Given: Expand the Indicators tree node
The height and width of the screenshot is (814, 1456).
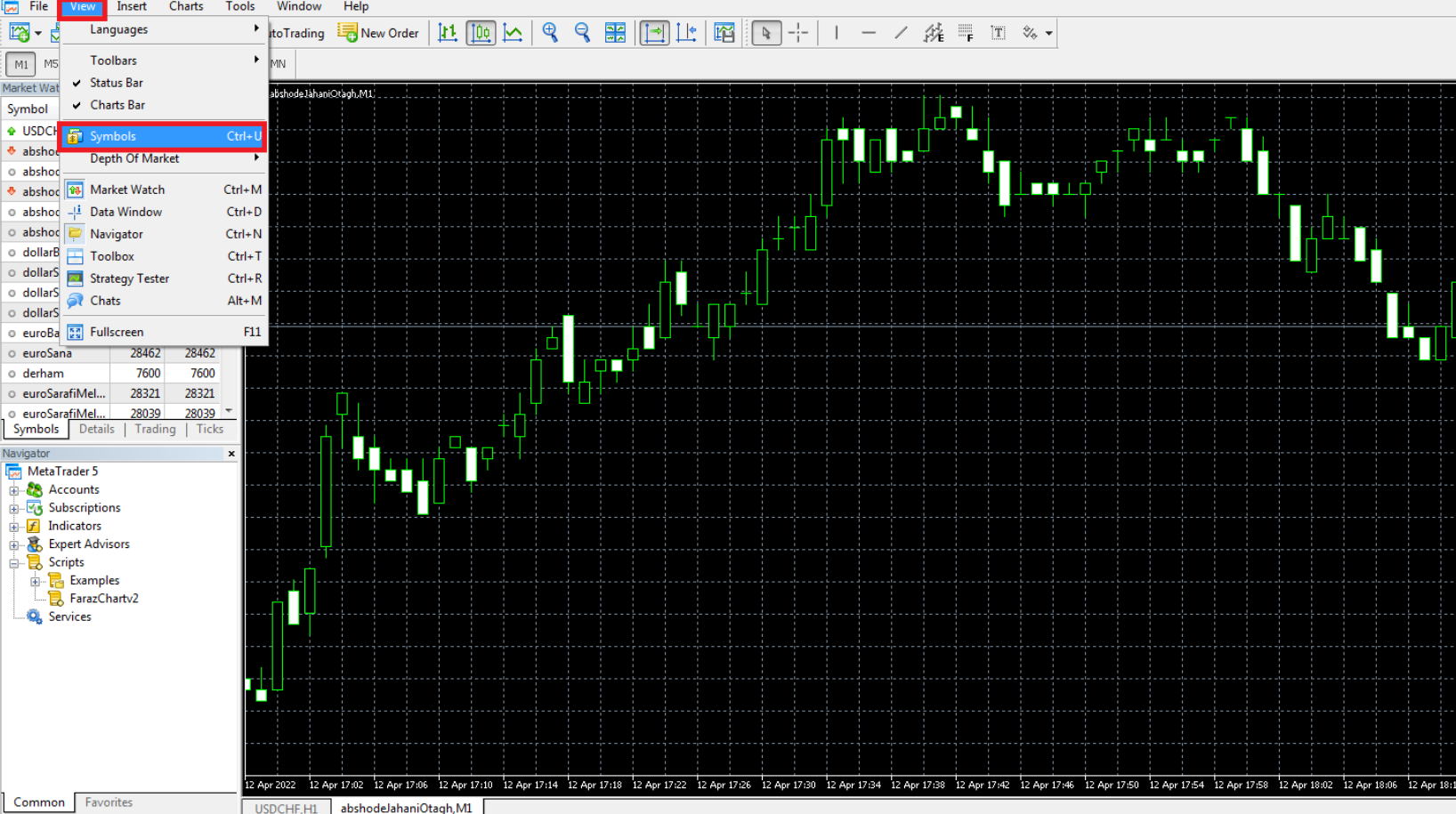Looking at the screenshot, I should click(x=13, y=527).
